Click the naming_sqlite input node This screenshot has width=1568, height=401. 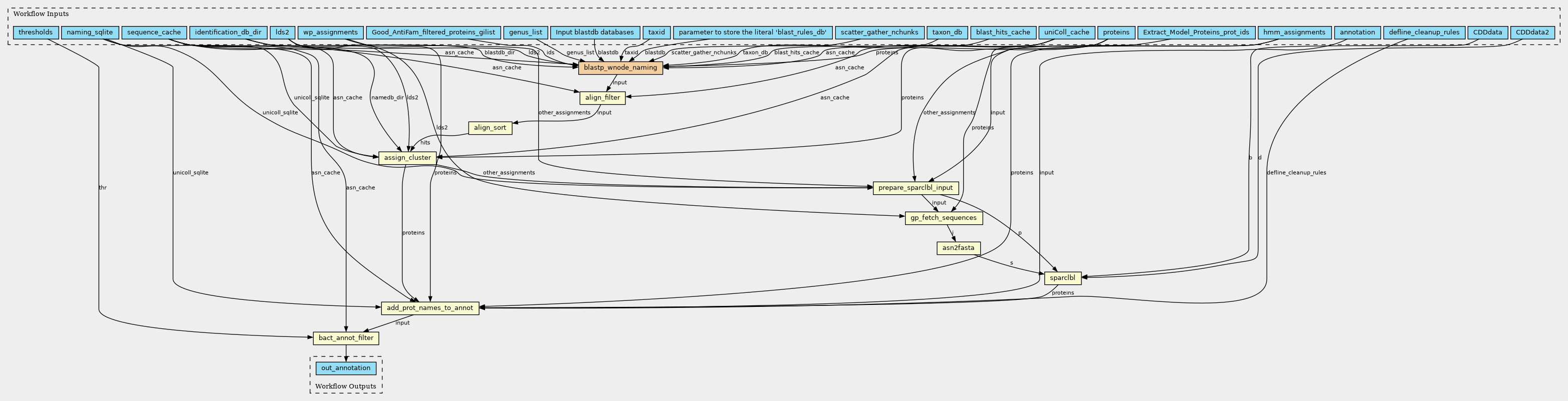(x=90, y=32)
